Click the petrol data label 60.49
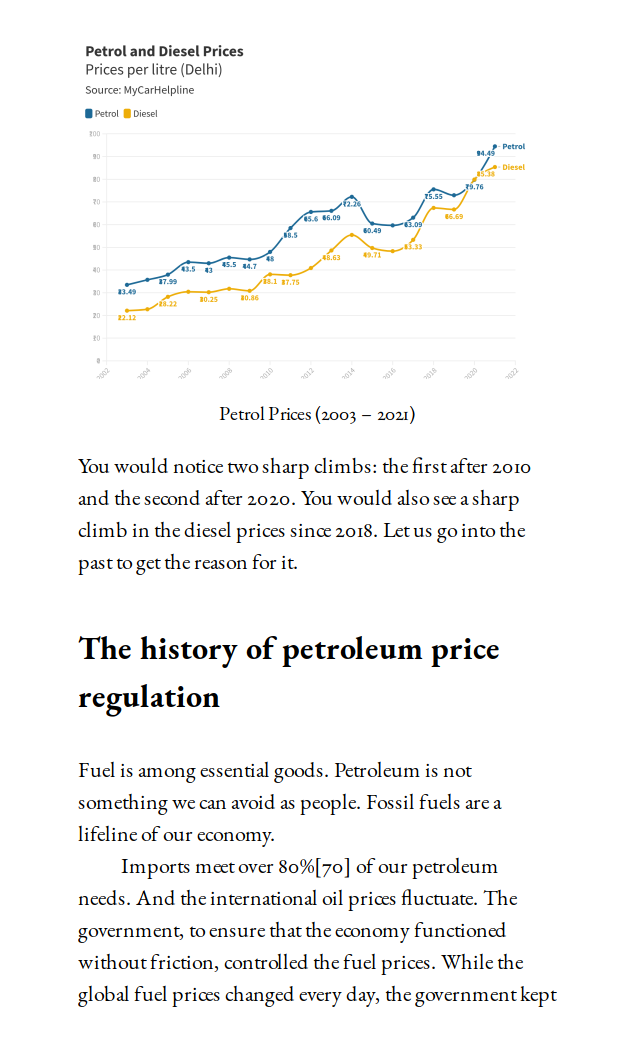The image size is (634, 1050). (x=372, y=230)
